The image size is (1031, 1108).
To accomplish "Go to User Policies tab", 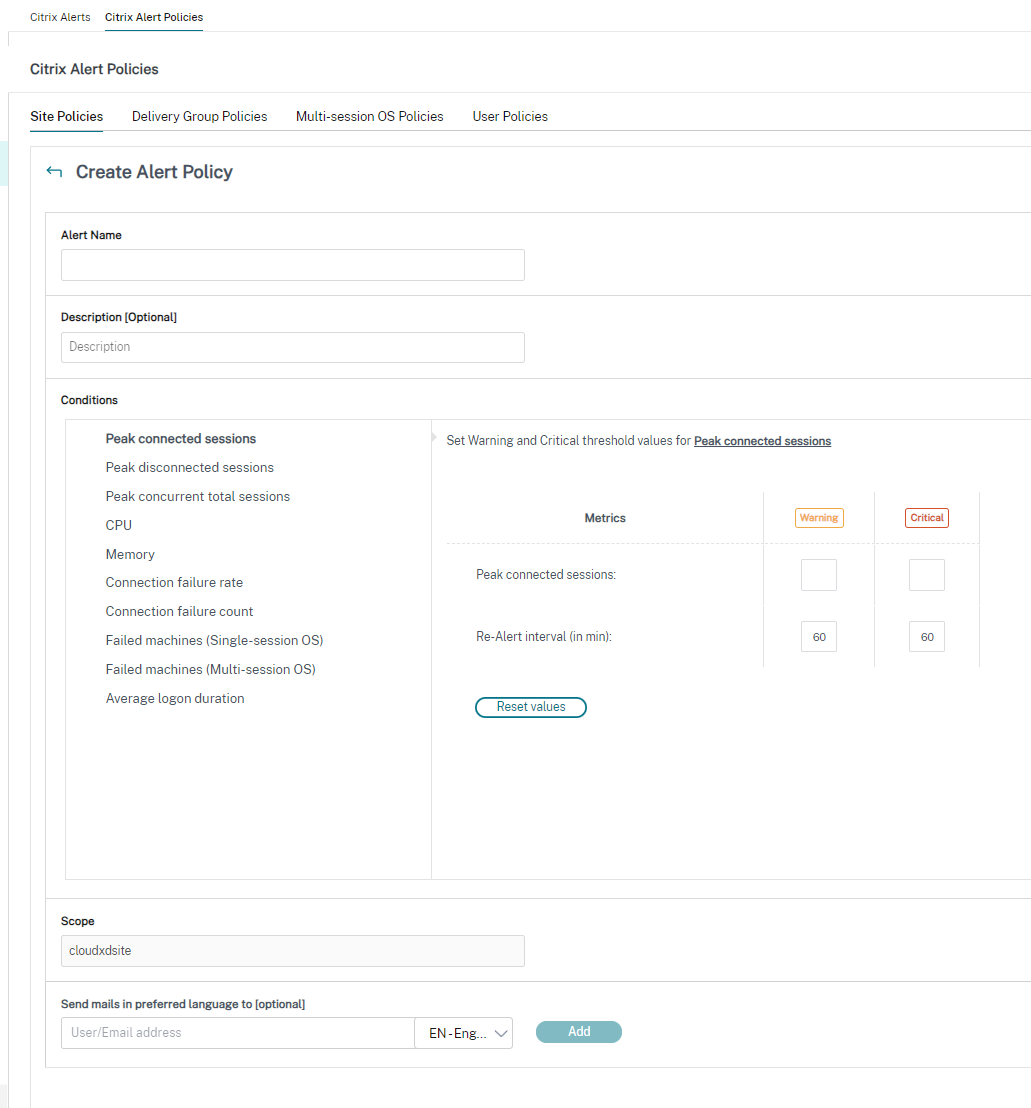I will point(510,116).
